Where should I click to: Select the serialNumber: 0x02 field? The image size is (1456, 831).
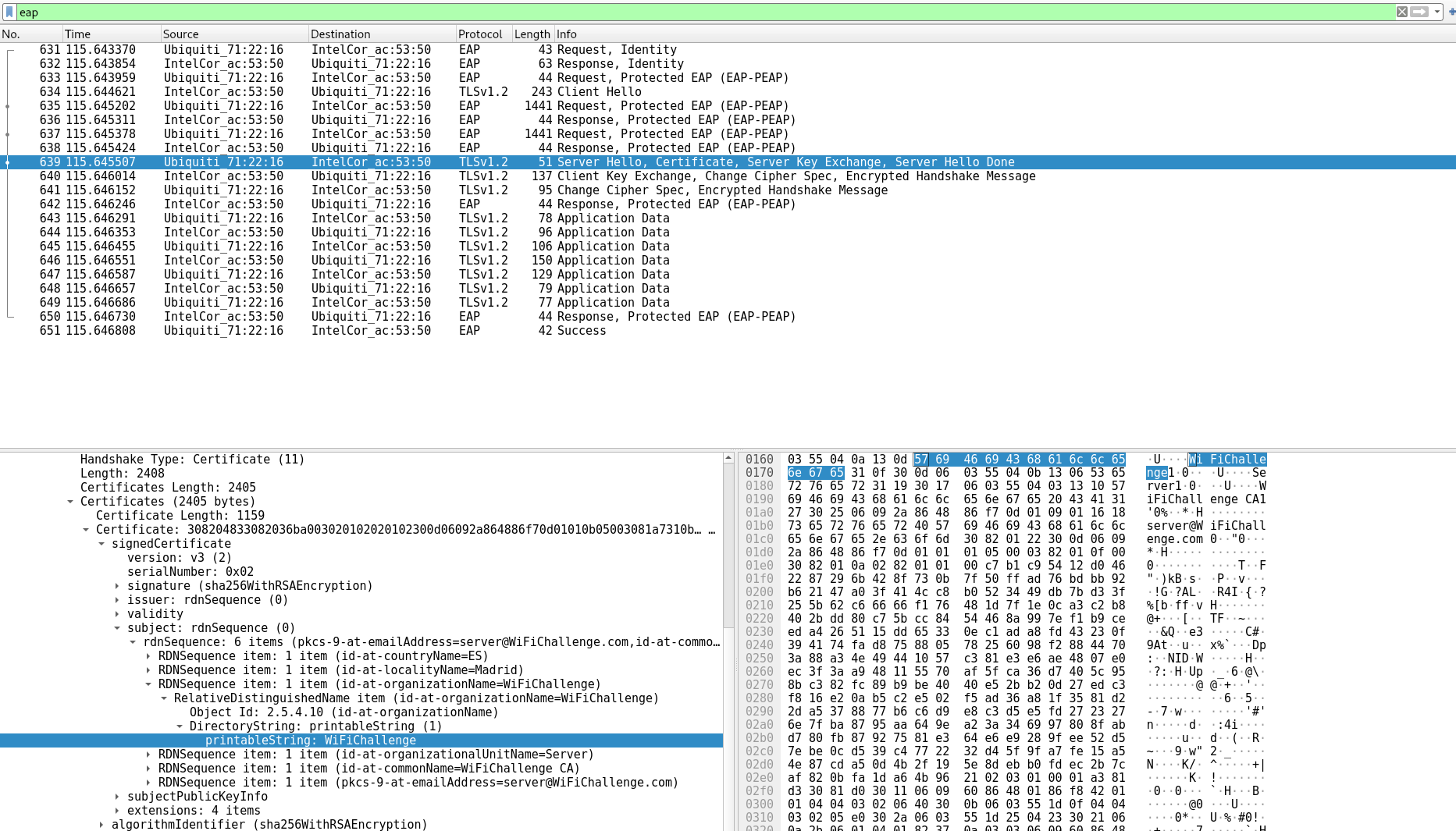coord(190,572)
